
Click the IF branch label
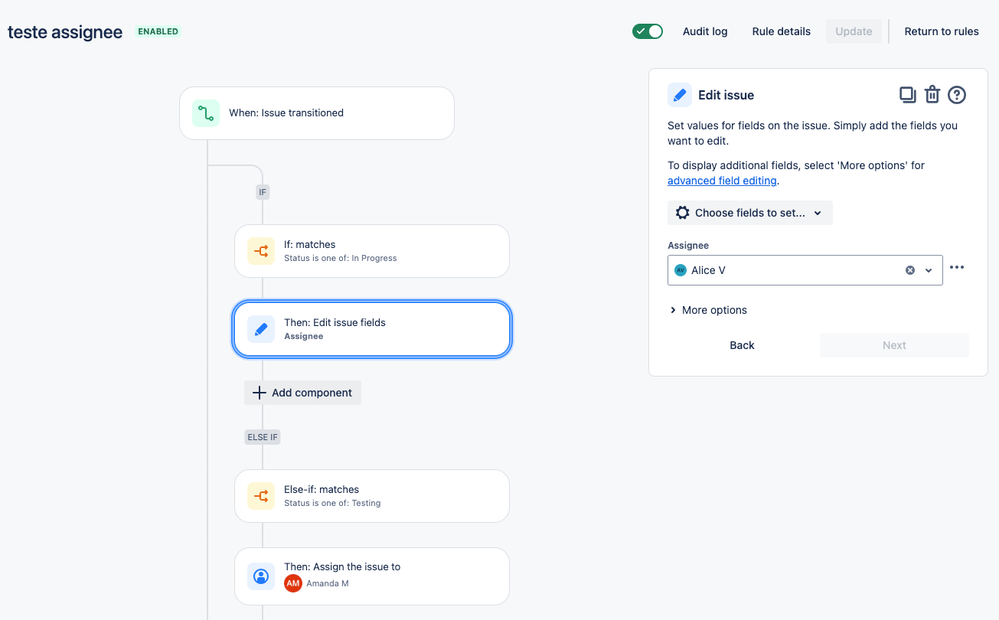tap(262, 192)
